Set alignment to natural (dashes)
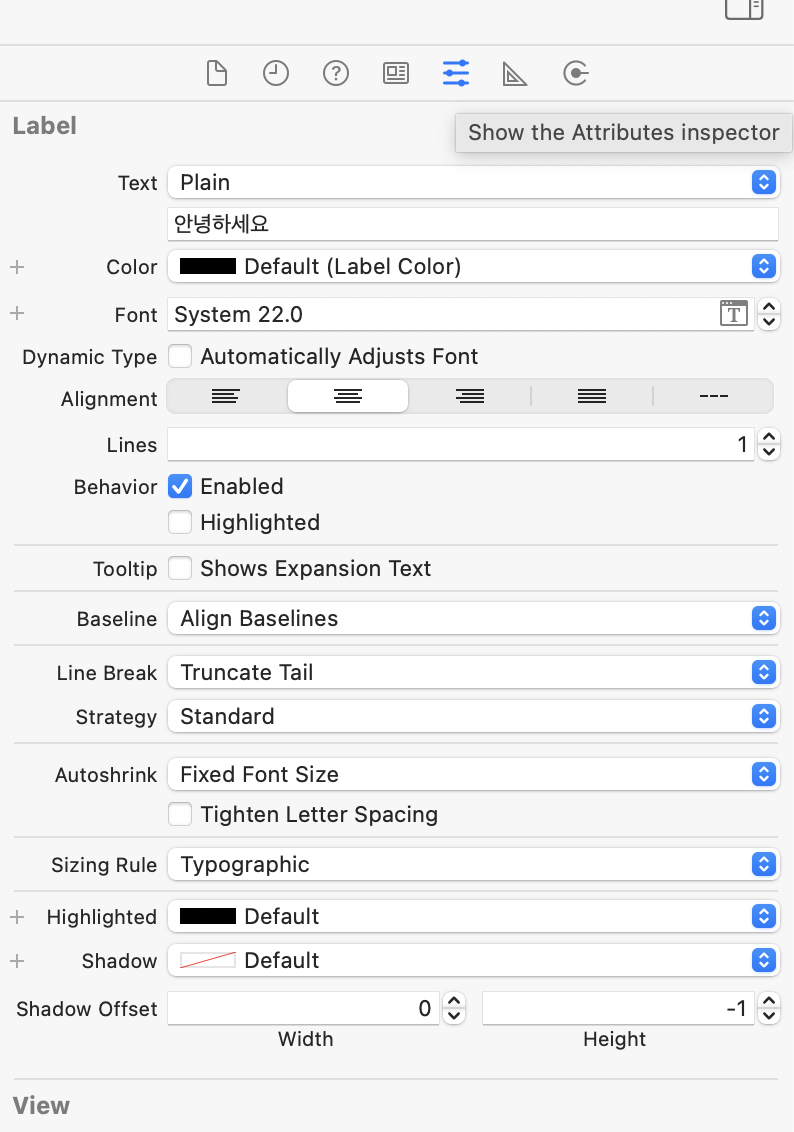This screenshot has width=794, height=1132. (714, 396)
